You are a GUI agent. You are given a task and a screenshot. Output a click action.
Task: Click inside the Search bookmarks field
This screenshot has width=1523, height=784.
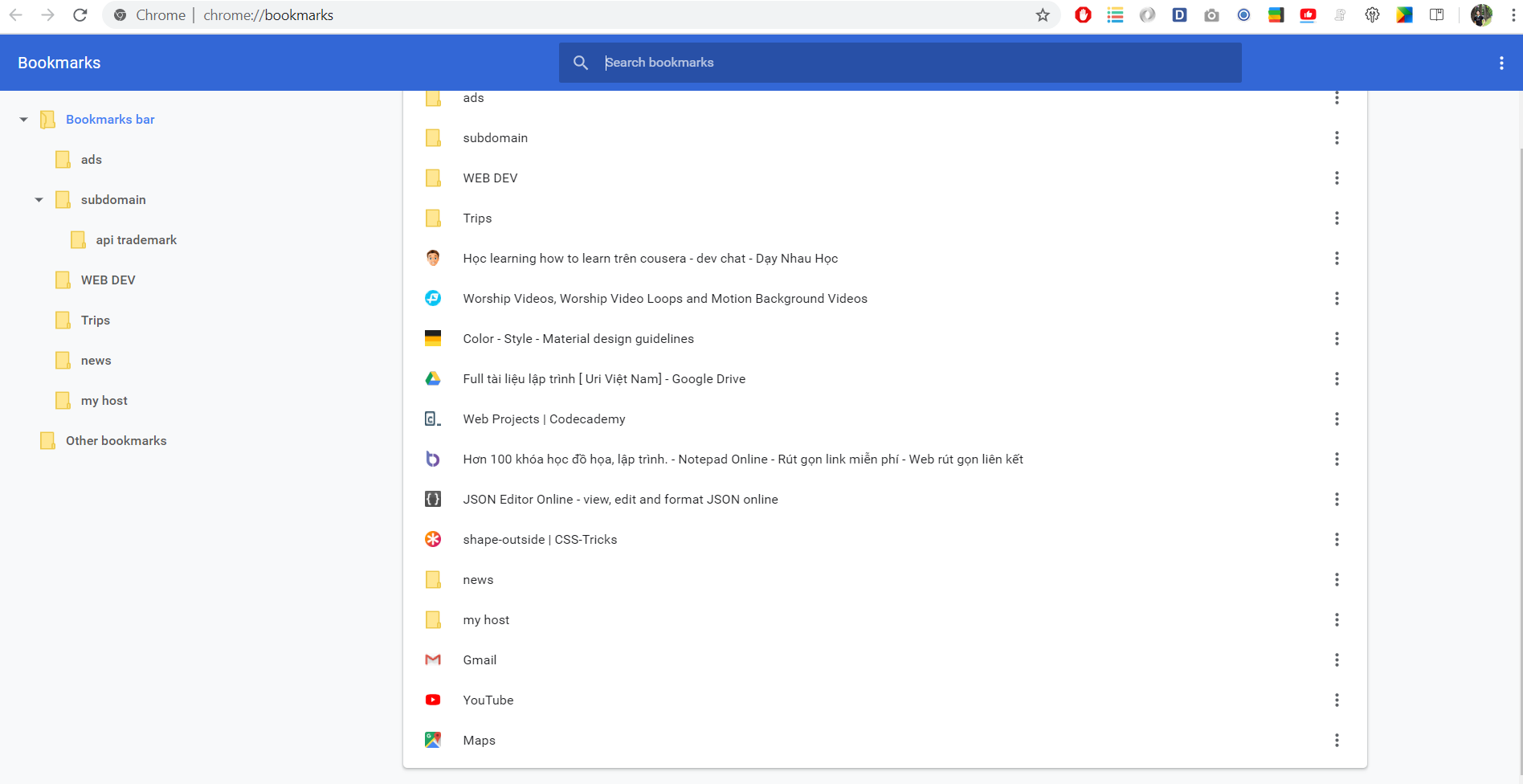pos(803,62)
